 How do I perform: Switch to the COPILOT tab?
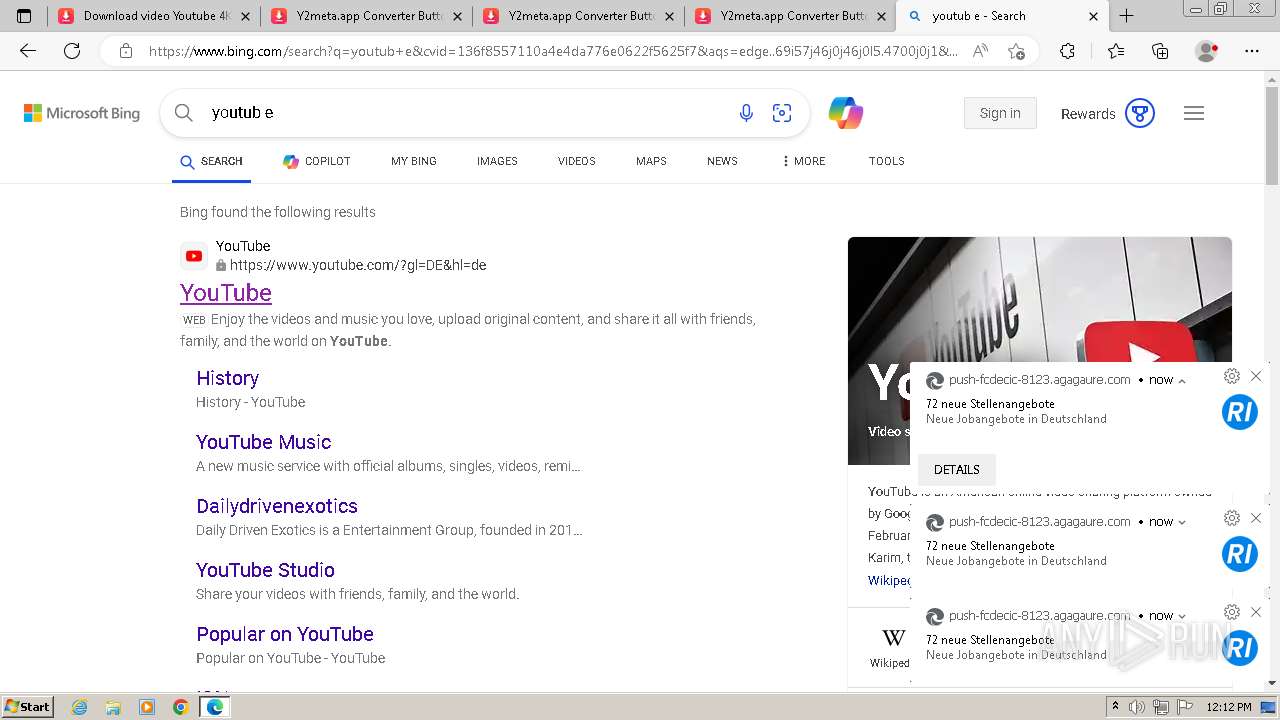[x=317, y=161]
